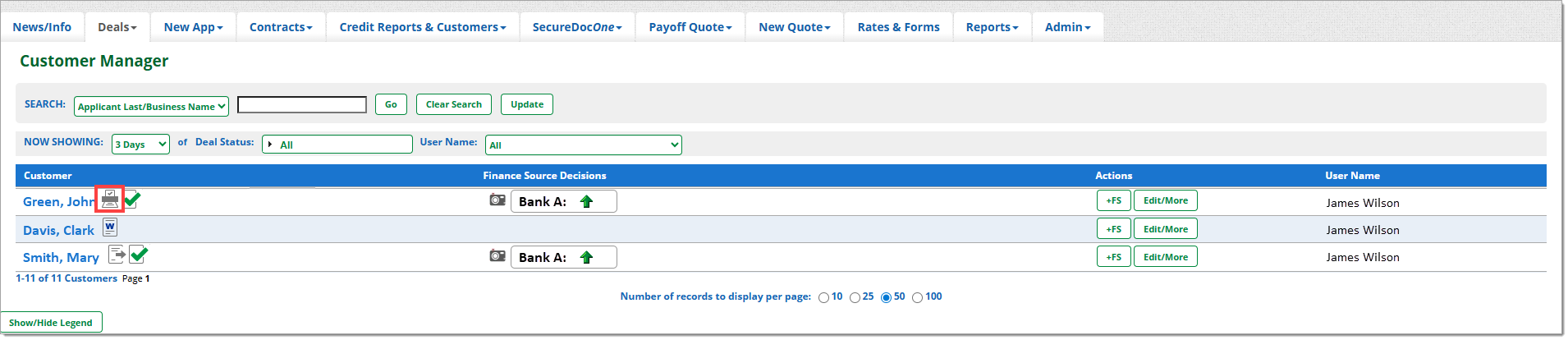Open the Applicant Last/Business Name search dropdown
The width and height of the screenshot is (1568, 340).
(151, 106)
